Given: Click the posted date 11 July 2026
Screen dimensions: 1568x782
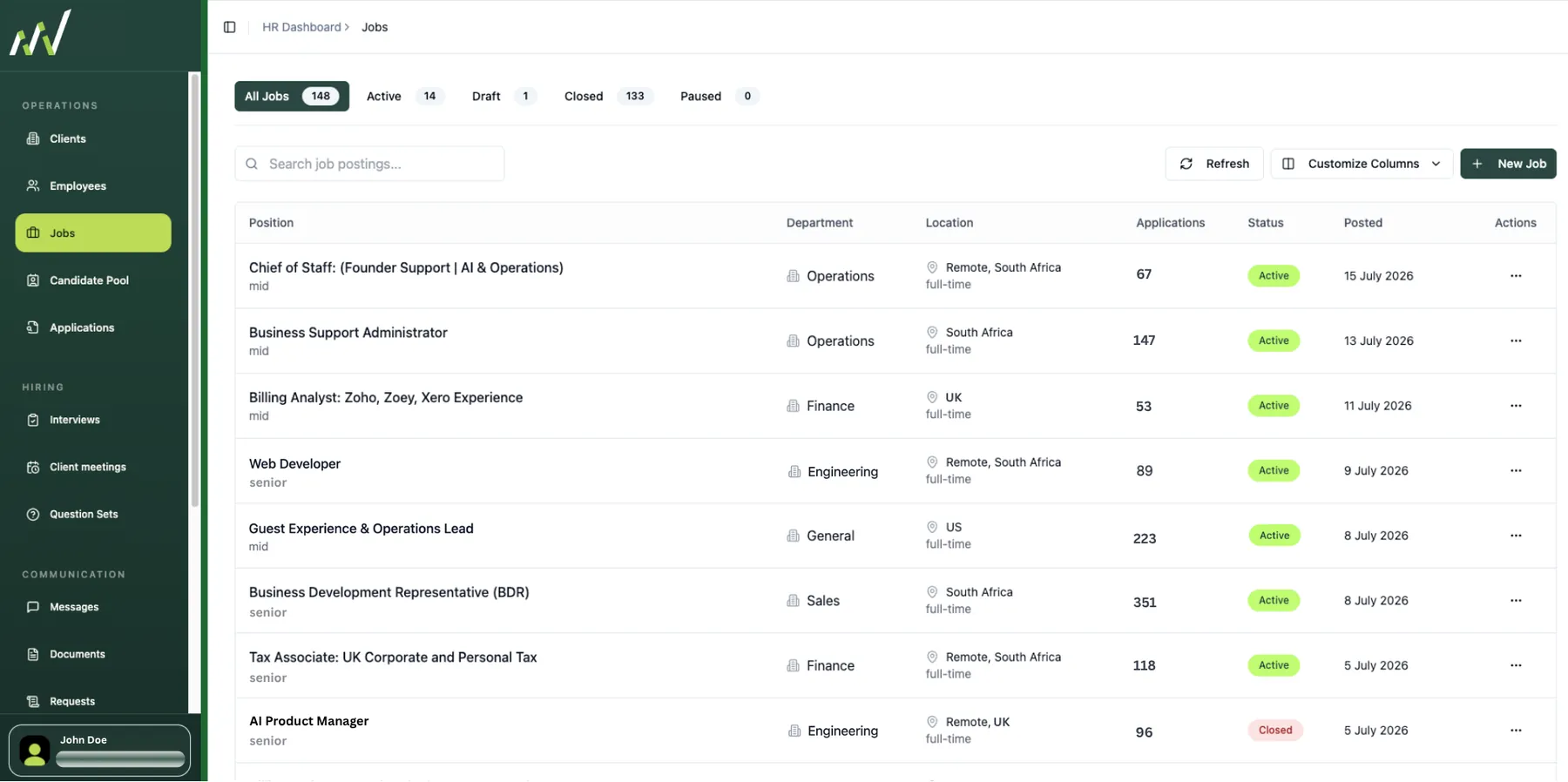Looking at the screenshot, I should (x=1377, y=406).
